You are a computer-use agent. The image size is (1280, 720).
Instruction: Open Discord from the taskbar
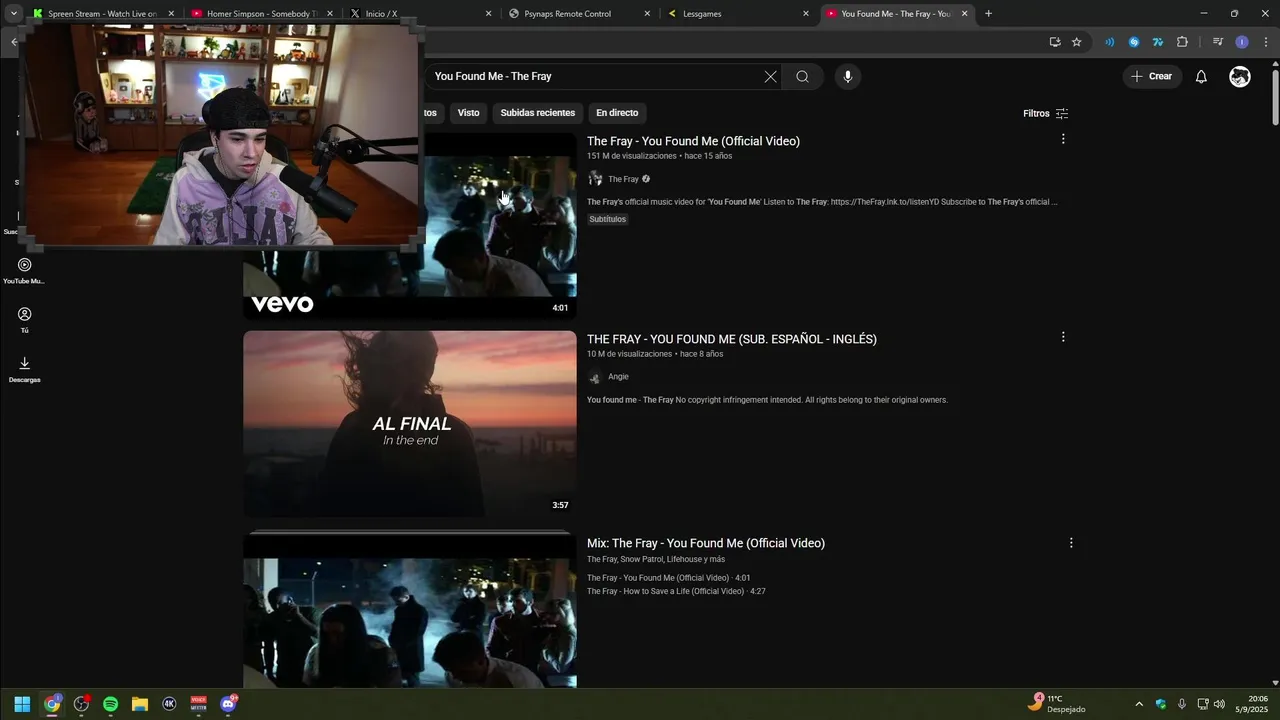(x=228, y=704)
